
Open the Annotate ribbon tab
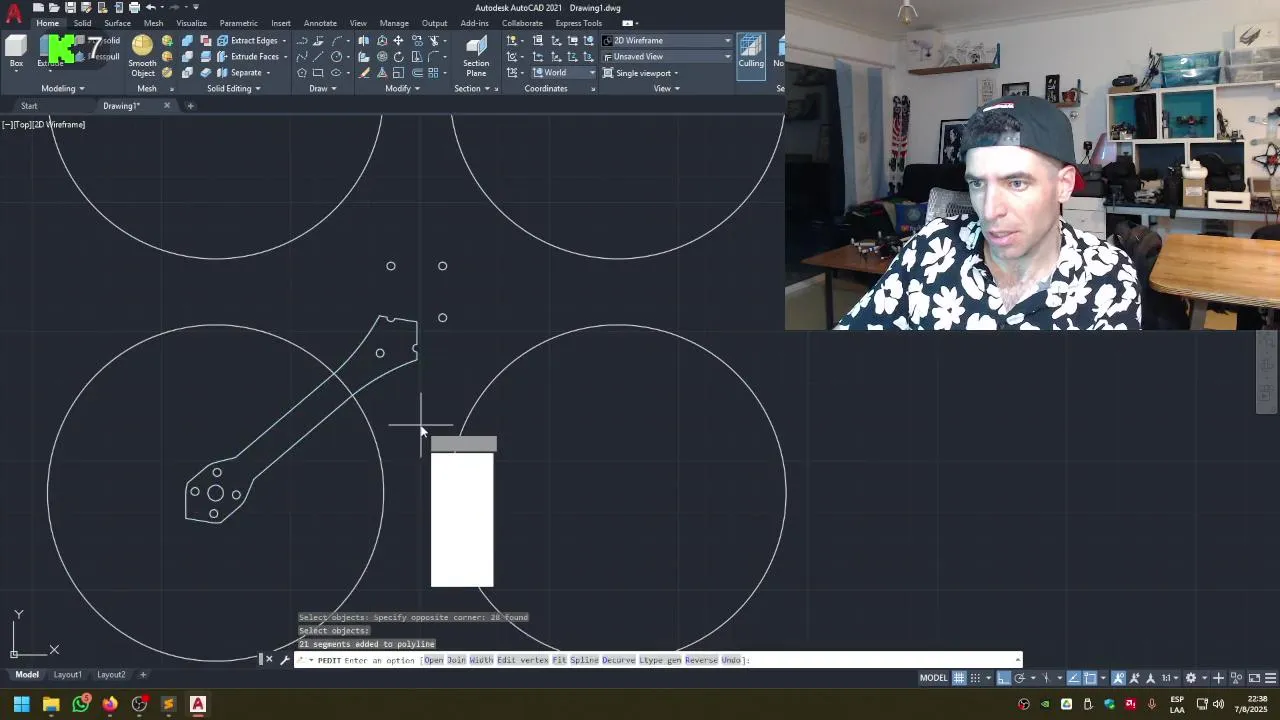320,23
